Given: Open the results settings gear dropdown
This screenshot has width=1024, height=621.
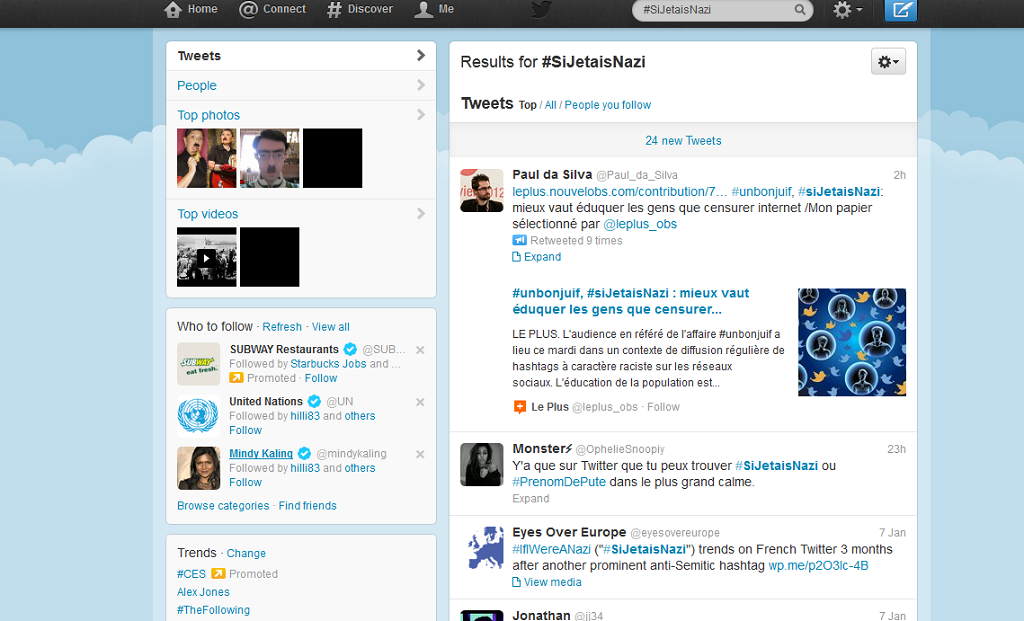Looking at the screenshot, I should click(888, 61).
